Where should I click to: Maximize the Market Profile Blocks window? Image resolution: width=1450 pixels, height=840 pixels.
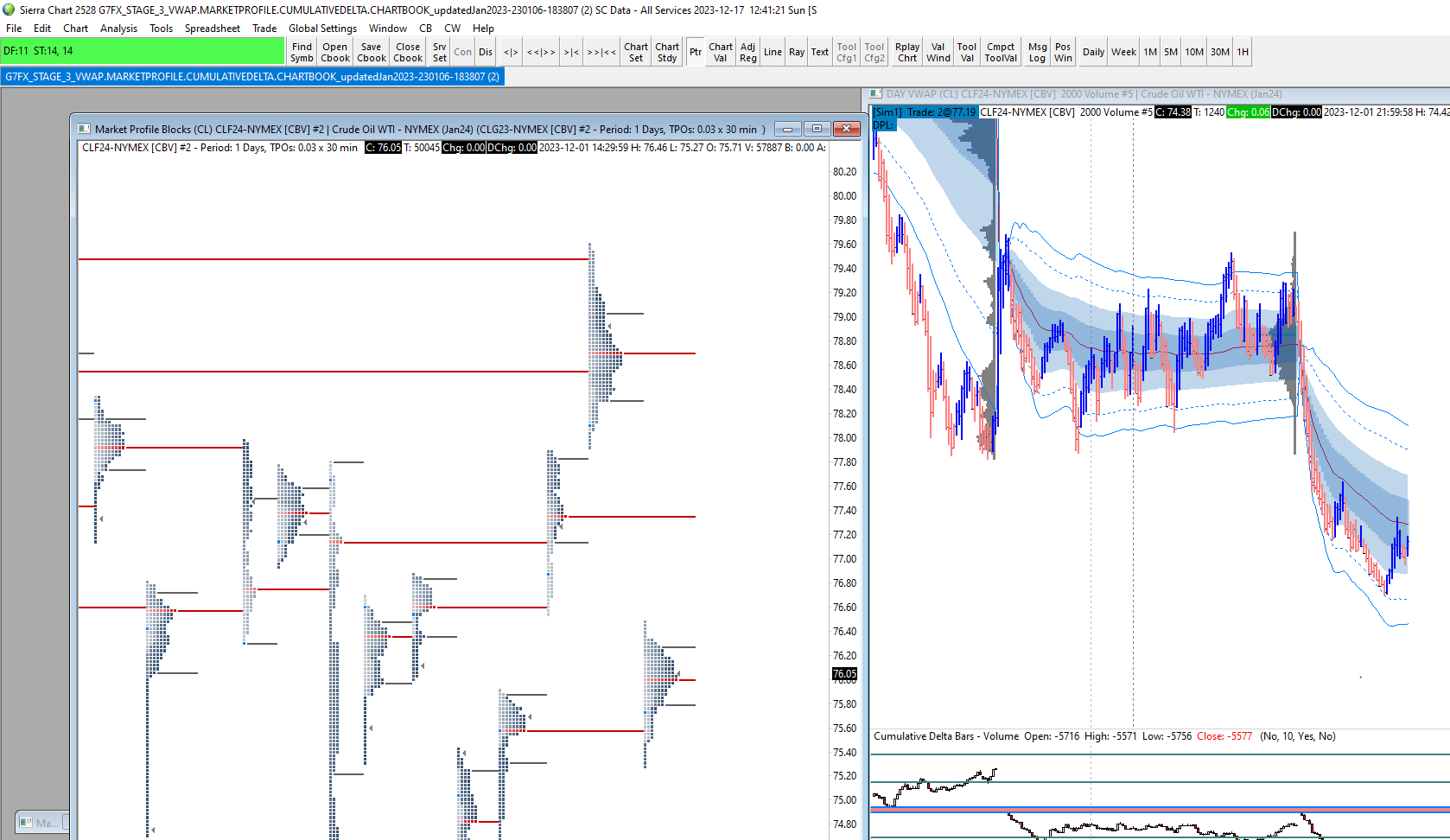click(x=817, y=129)
